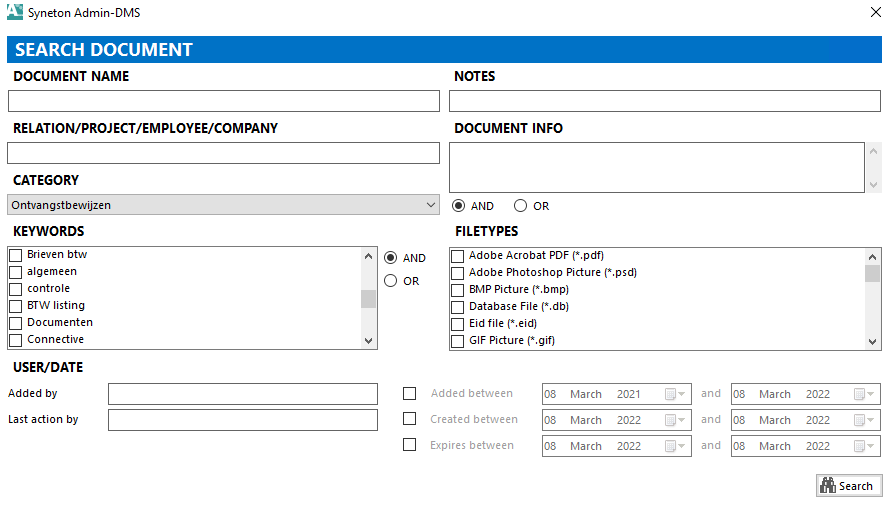
Task: Click the Syneton Admin-DMS app icon
Action: click(x=14, y=14)
